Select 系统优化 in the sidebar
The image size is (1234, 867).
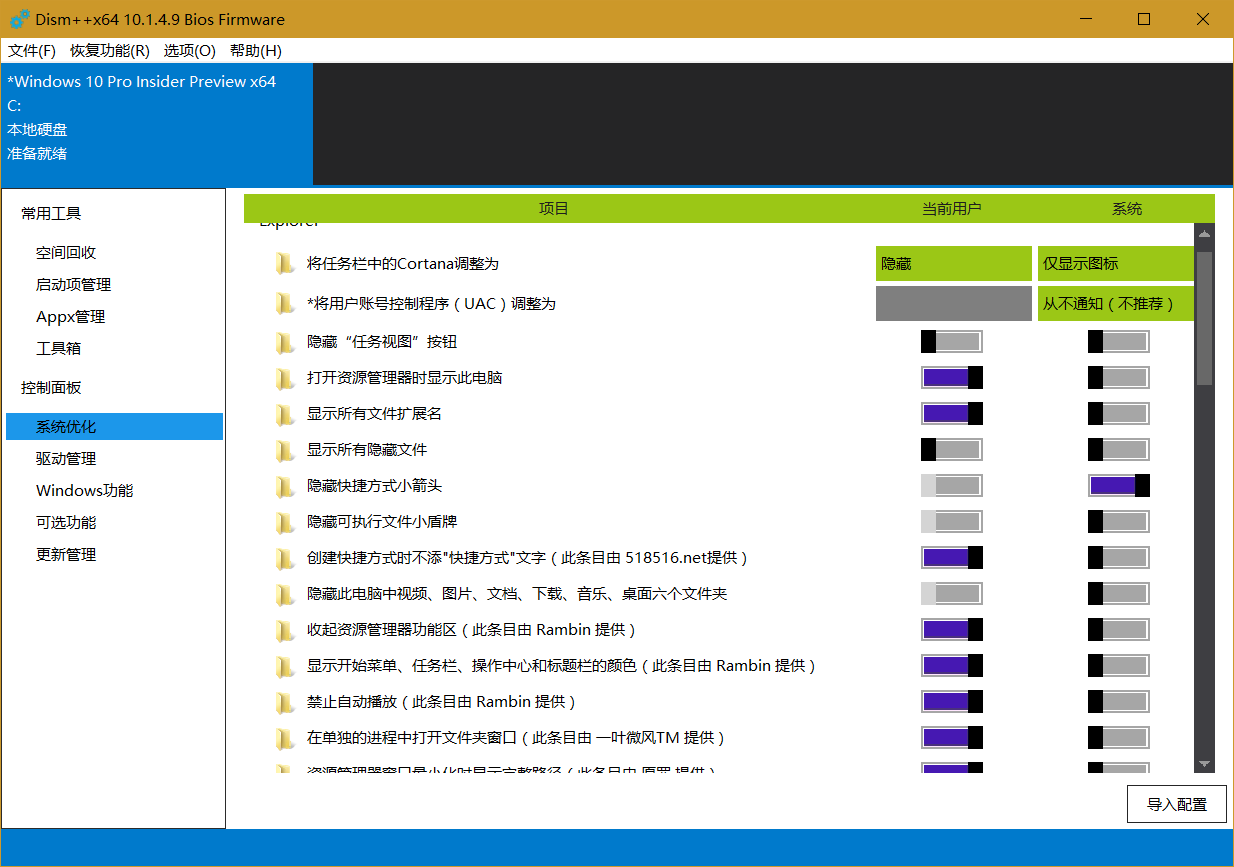pyautogui.click(x=114, y=427)
